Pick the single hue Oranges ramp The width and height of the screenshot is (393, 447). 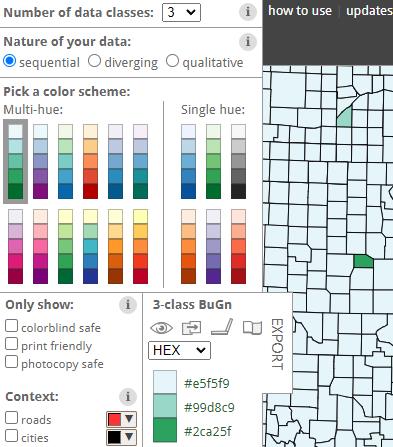(x=188, y=247)
